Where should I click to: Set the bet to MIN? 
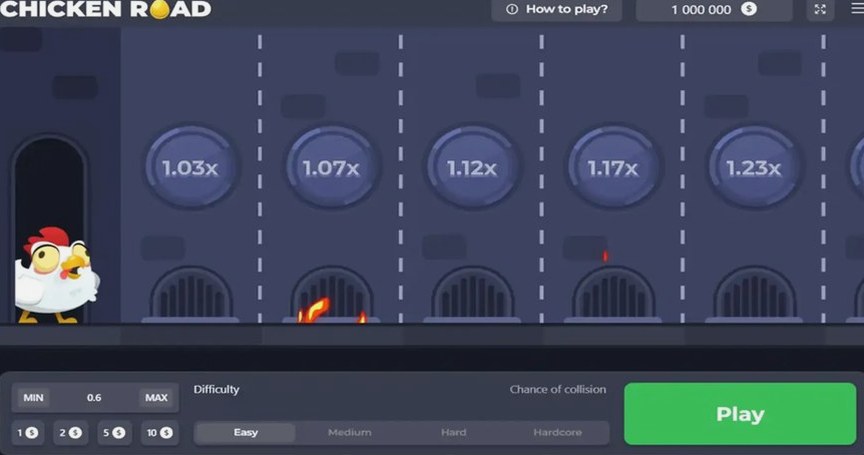33,398
